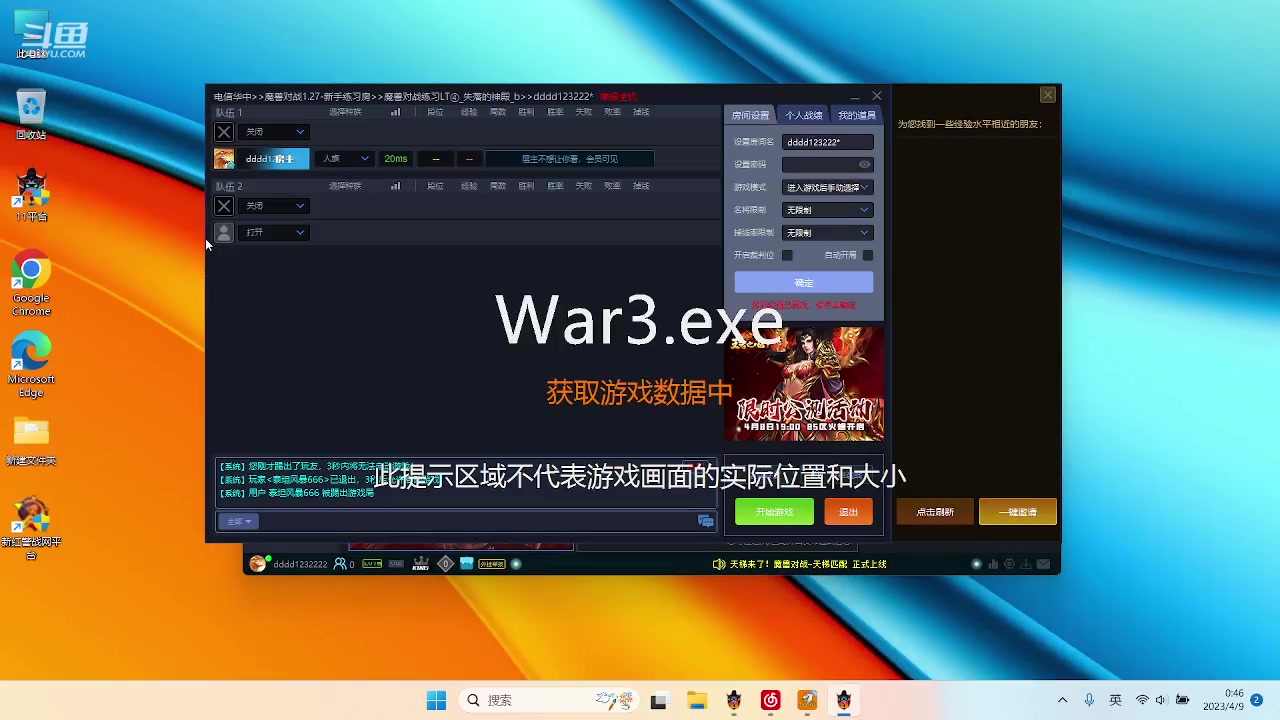Image resolution: width=1280 pixels, height=720 pixels.
Task: Click the friends count icon in status bar
Action: pyautogui.click(x=340, y=564)
